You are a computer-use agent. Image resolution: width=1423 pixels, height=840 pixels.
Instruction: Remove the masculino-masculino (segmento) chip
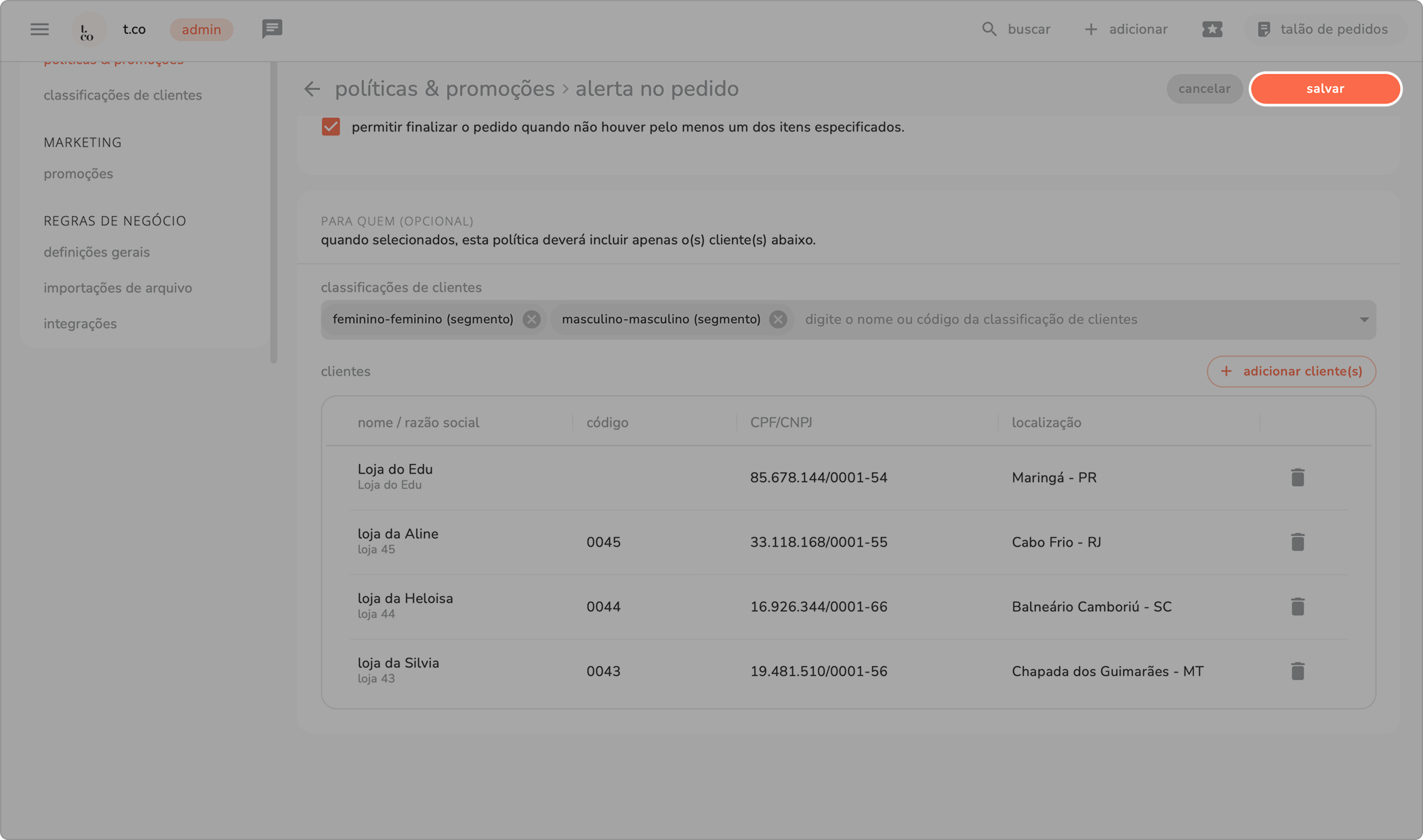[778, 319]
